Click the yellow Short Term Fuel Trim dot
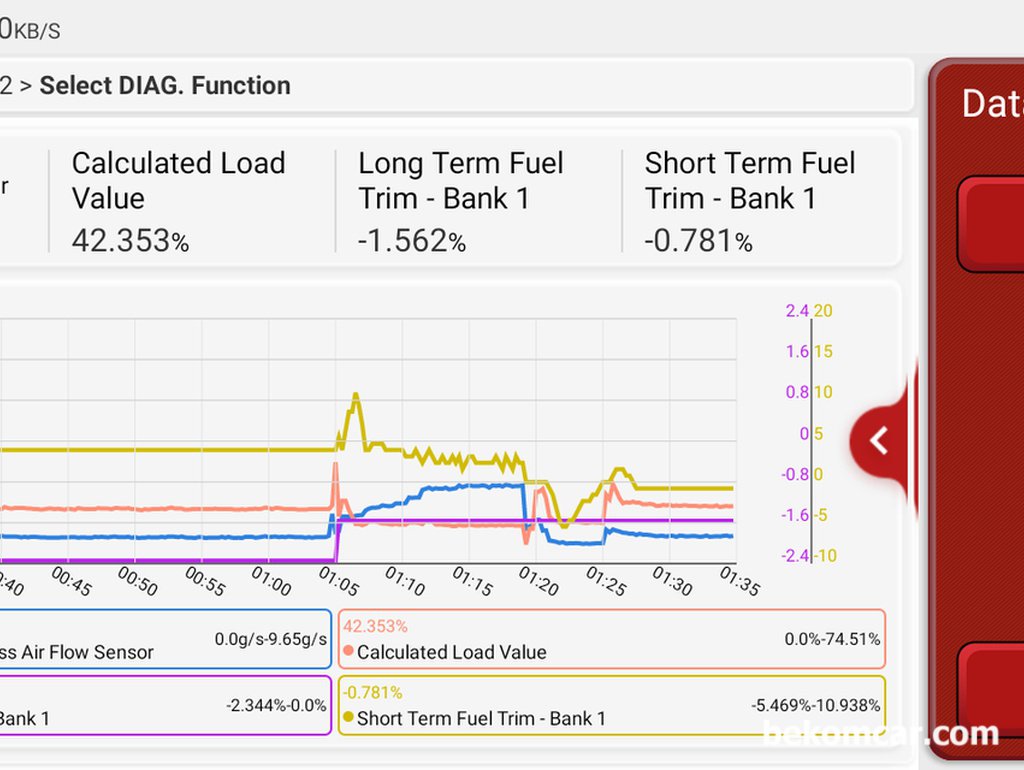Screen dimensions: 1024x770 pos(348,717)
